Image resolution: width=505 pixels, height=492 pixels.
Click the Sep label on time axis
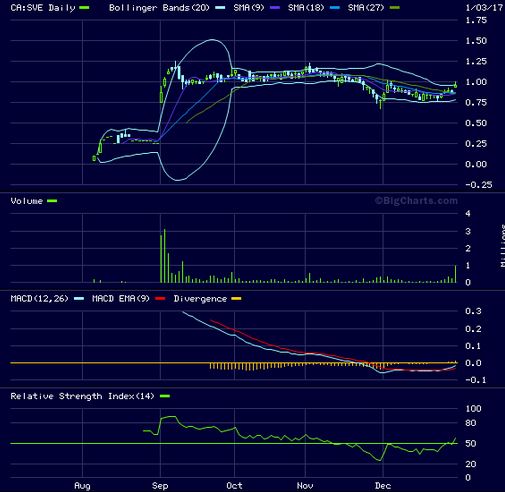click(160, 486)
